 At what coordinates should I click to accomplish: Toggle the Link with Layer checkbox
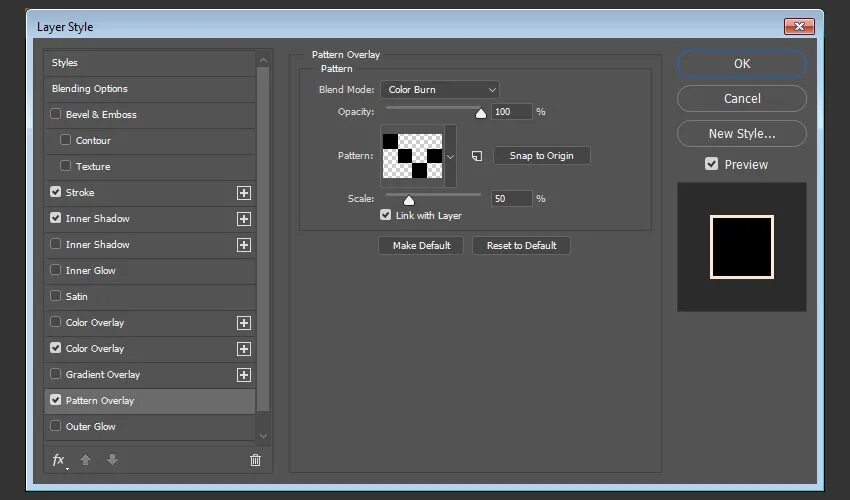point(385,215)
